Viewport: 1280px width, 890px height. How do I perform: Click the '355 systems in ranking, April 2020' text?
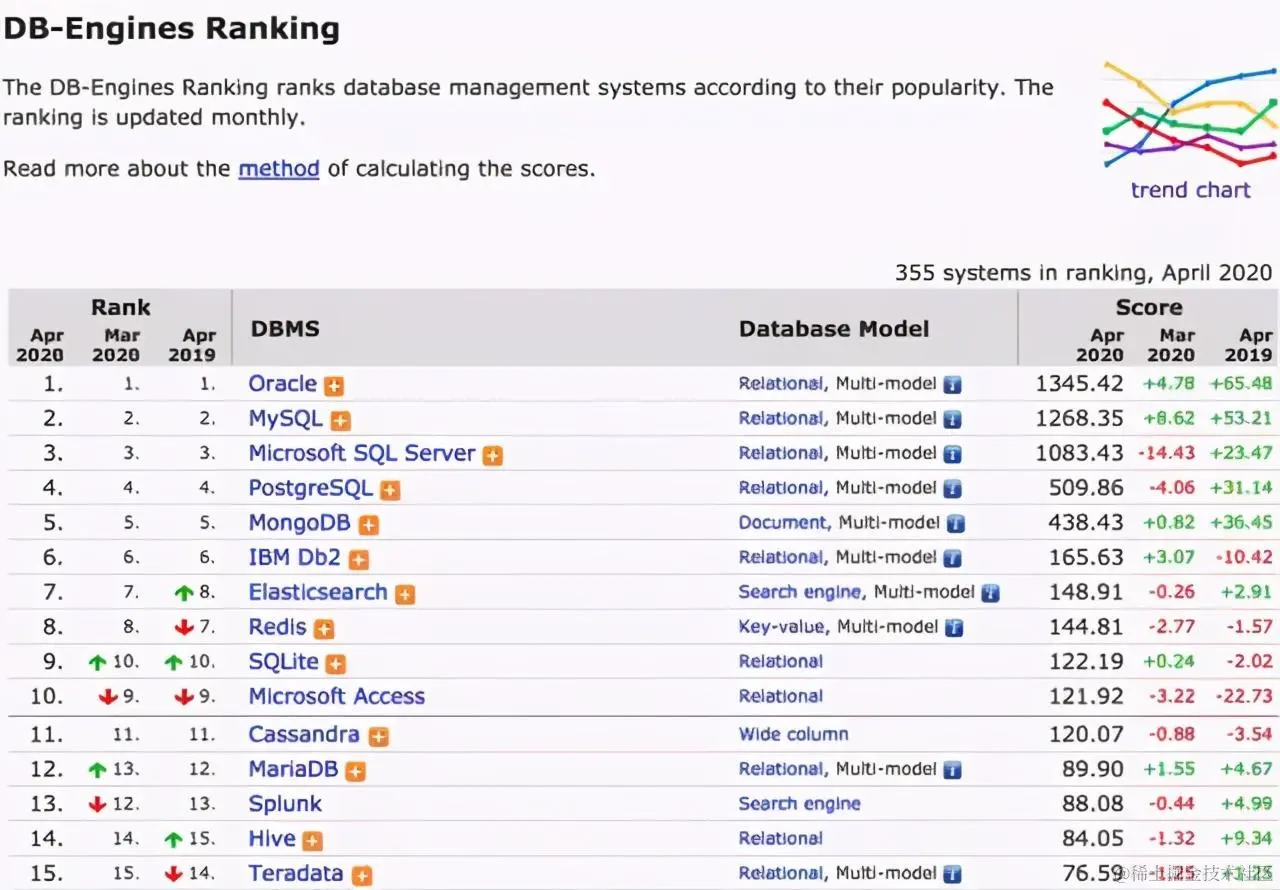(1083, 273)
